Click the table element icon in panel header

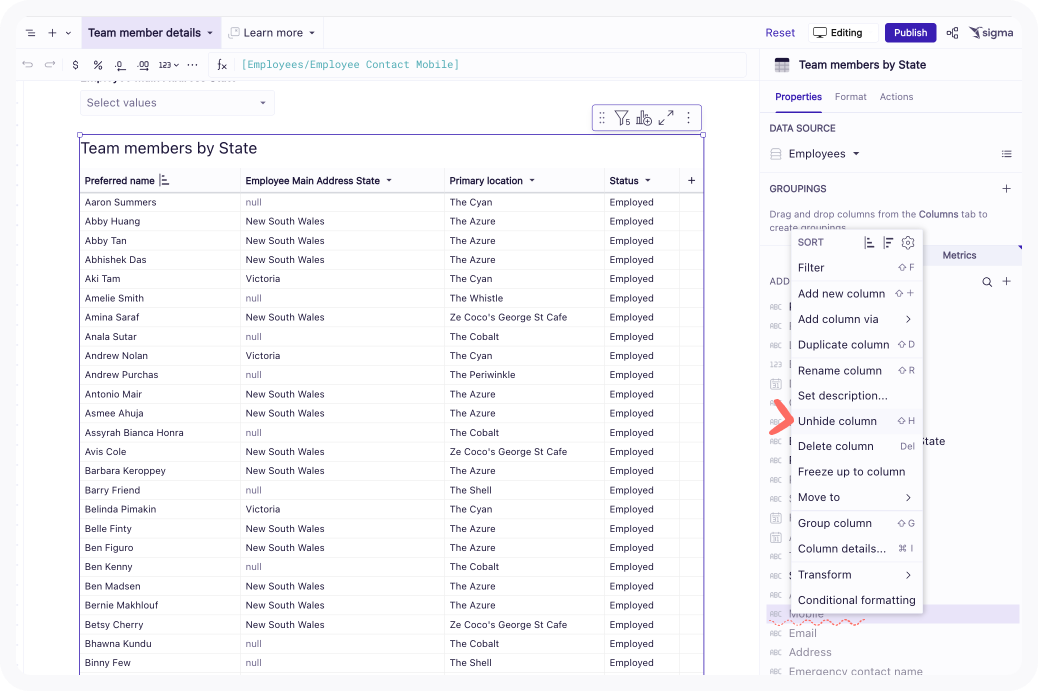[x=782, y=65]
